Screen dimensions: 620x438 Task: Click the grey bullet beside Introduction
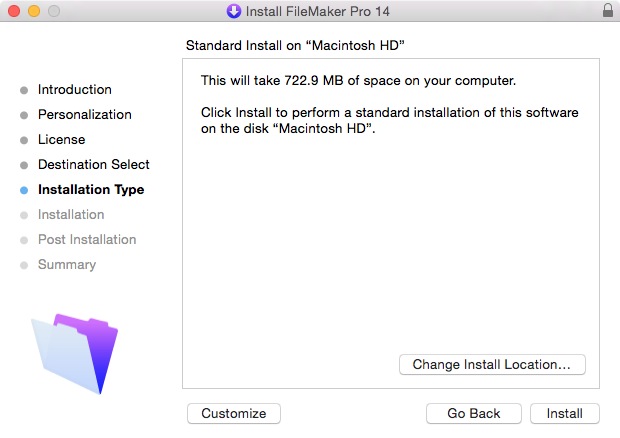click(x=24, y=91)
